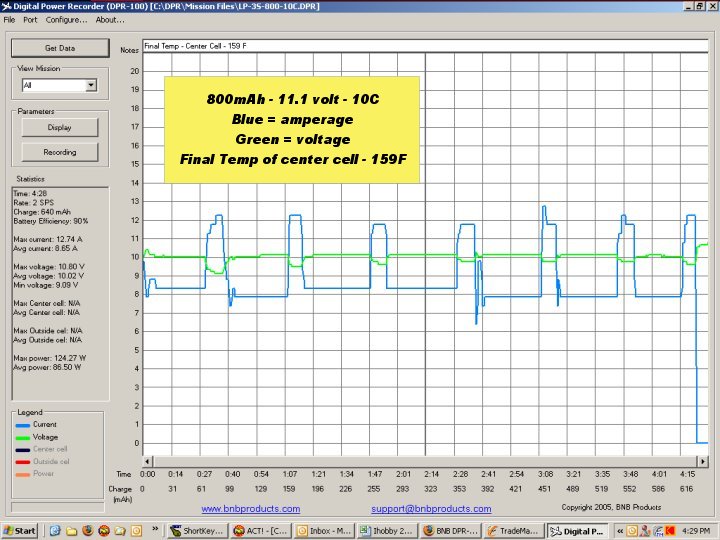Image resolution: width=720 pixels, height=540 pixels.
Task: Click into the Notes text field
Action: coord(425,46)
